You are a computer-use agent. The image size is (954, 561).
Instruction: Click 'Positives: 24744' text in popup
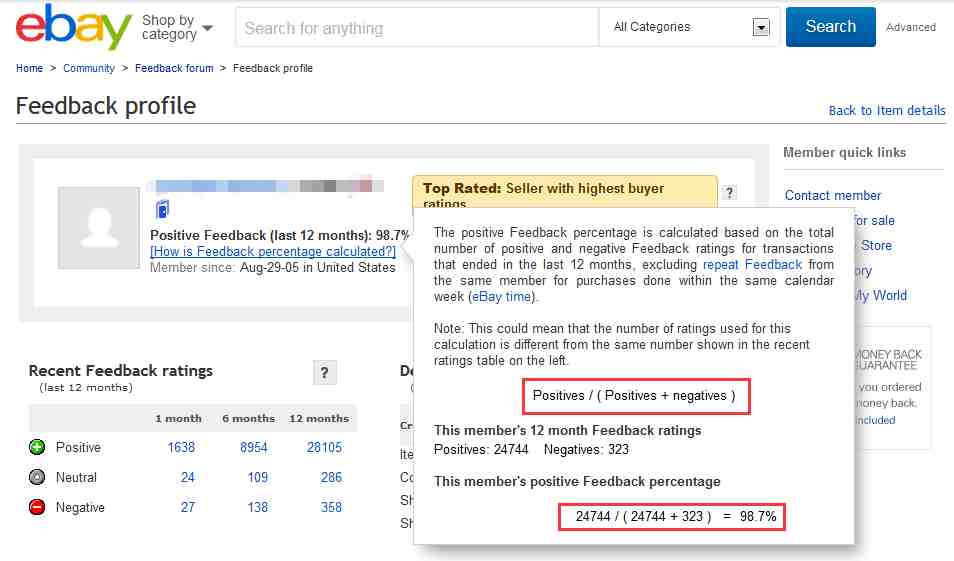(481, 450)
